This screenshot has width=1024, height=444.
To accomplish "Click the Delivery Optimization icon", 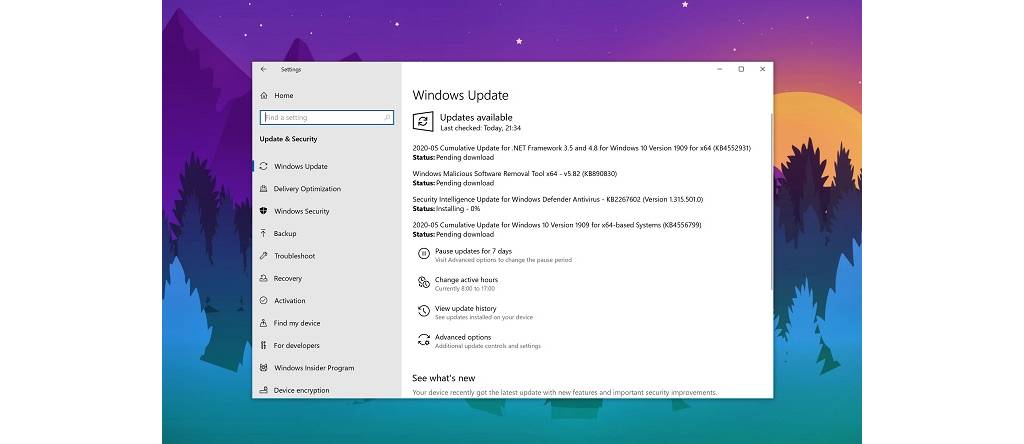I will tap(263, 189).
